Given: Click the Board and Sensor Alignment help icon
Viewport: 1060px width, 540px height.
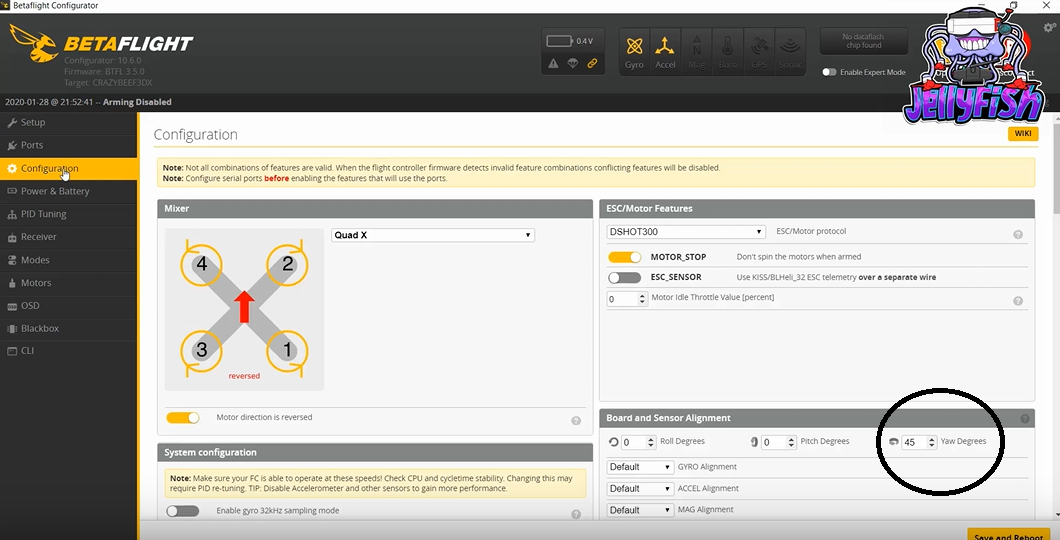Looking at the screenshot, I should [1025, 418].
